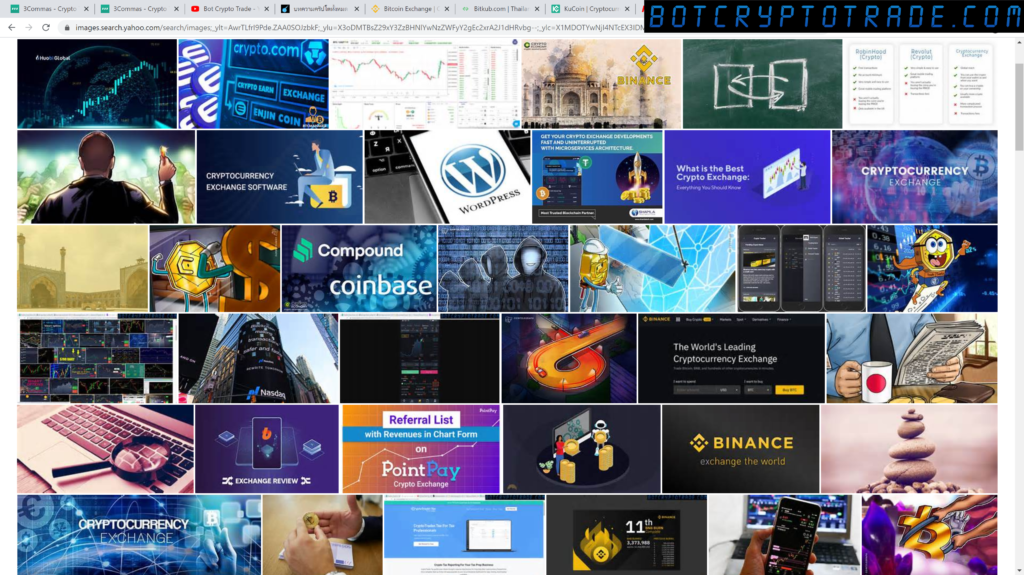Open the Robinhood Revolut comparison image
Image resolution: width=1024 pixels, height=575 pixels.
(x=921, y=84)
